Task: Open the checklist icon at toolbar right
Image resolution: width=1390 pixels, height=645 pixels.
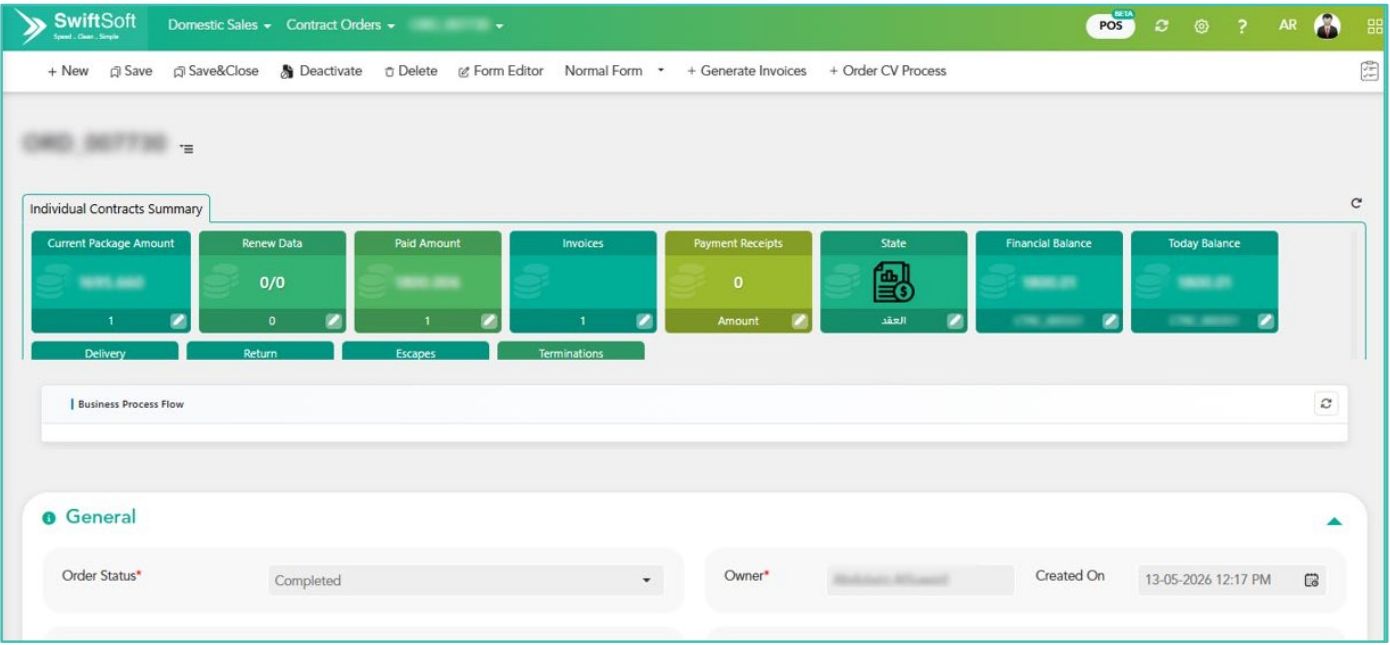Action: point(1370,70)
